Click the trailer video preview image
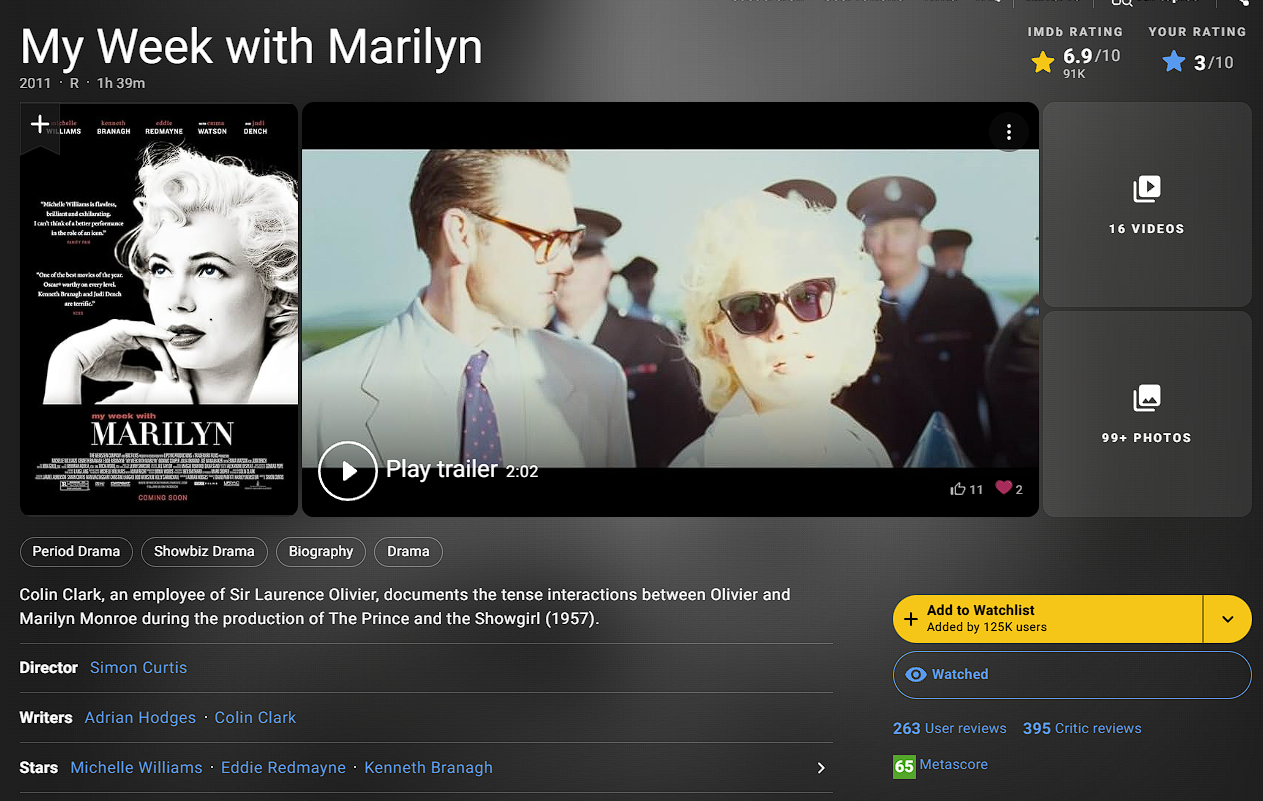1263x801 pixels. point(670,309)
